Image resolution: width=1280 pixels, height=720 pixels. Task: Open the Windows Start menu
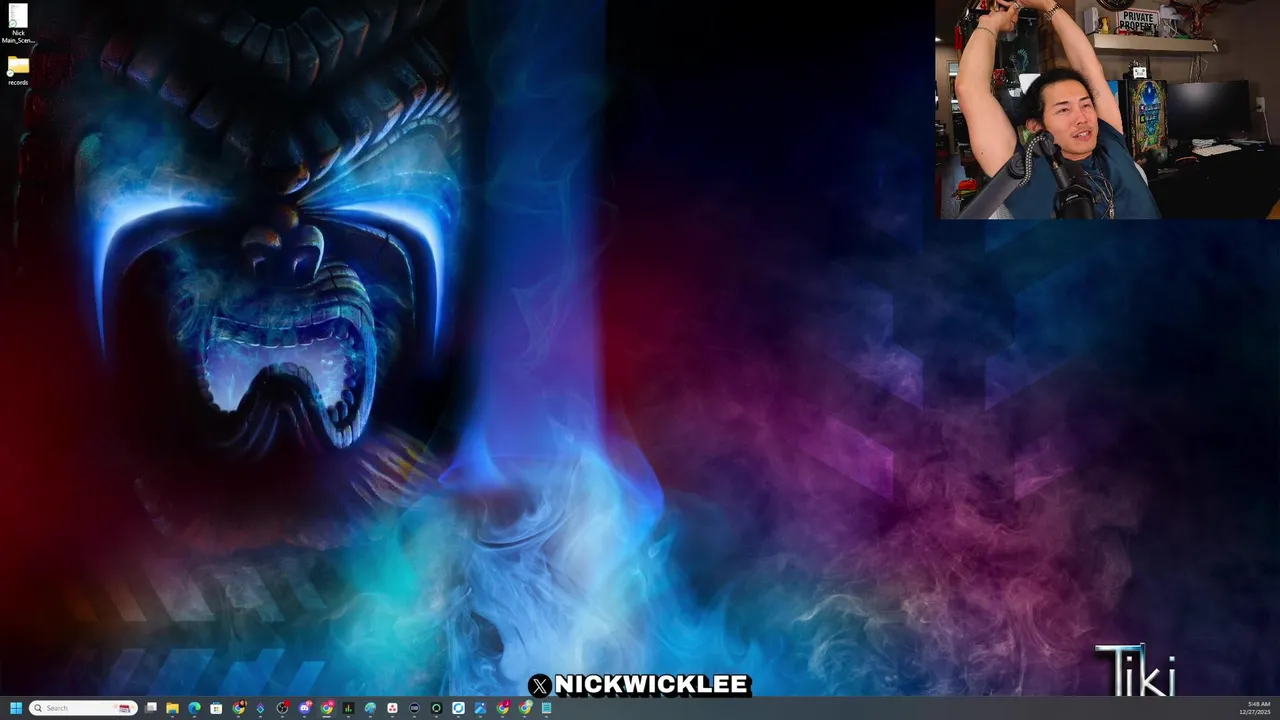click(16, 708)
